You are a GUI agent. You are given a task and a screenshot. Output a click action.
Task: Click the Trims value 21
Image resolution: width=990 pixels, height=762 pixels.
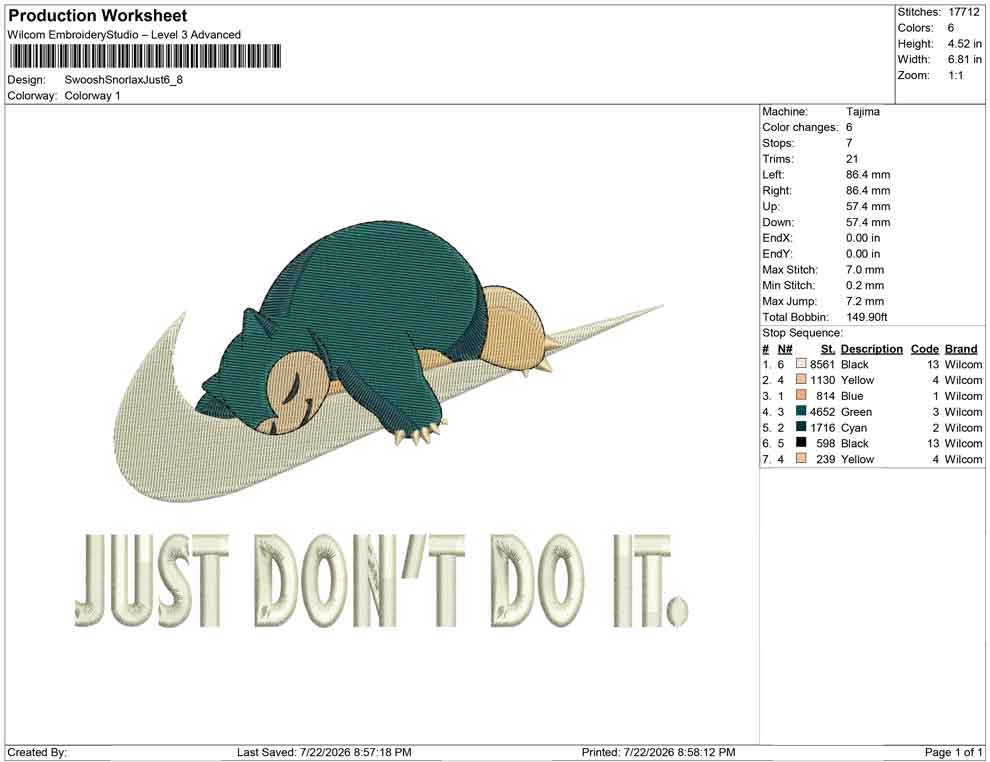852,158
